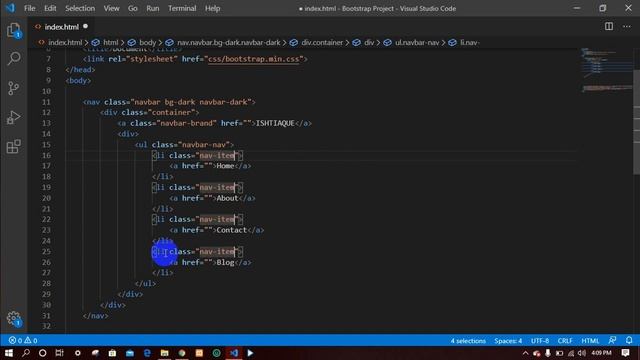This screenshot has height=360, width=640.
Task: Select the index.html editor tab
Action: click(x=61, y=27)
